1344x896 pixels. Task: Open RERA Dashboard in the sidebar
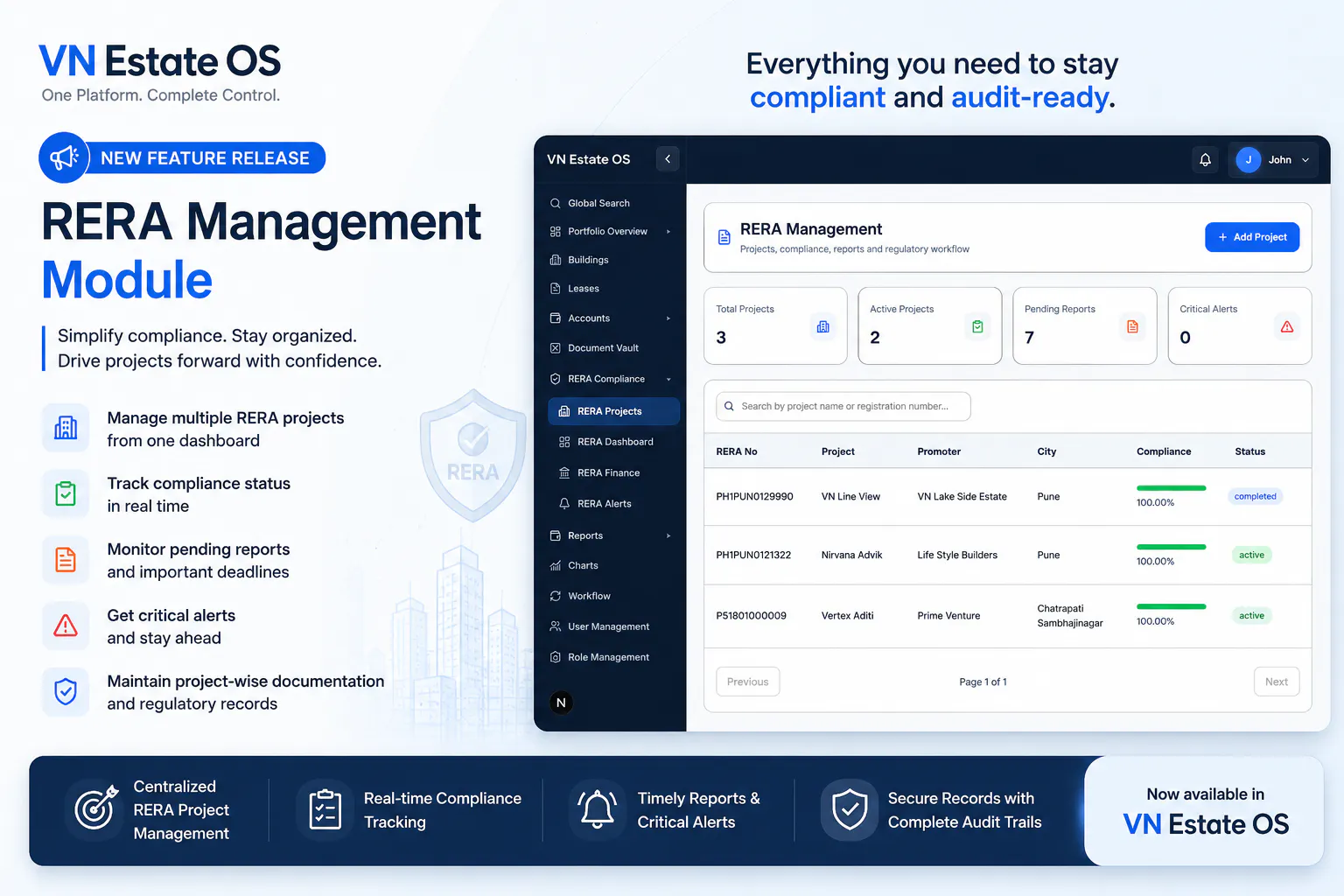(613, 442)
